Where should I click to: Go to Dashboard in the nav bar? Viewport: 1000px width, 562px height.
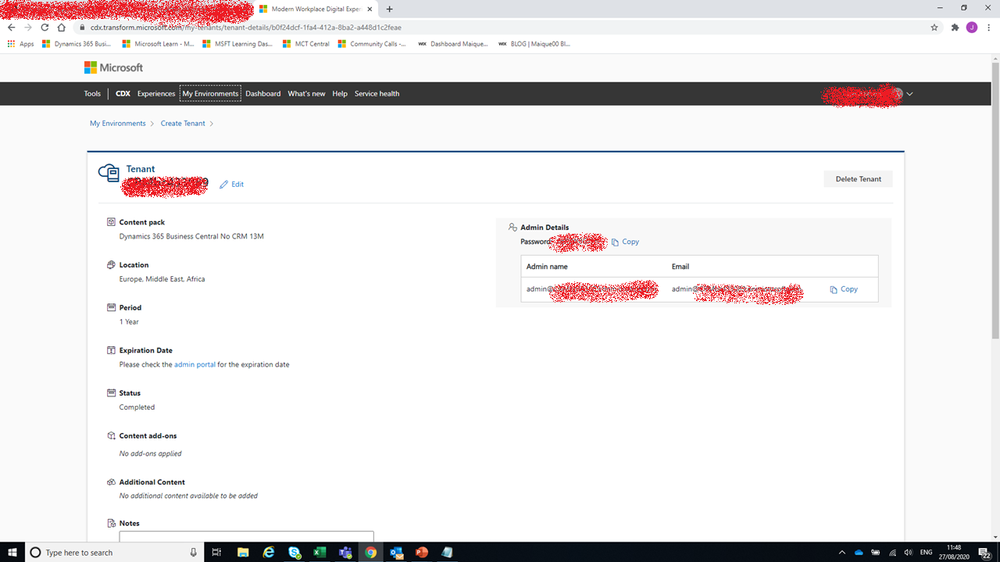(263, 94)
